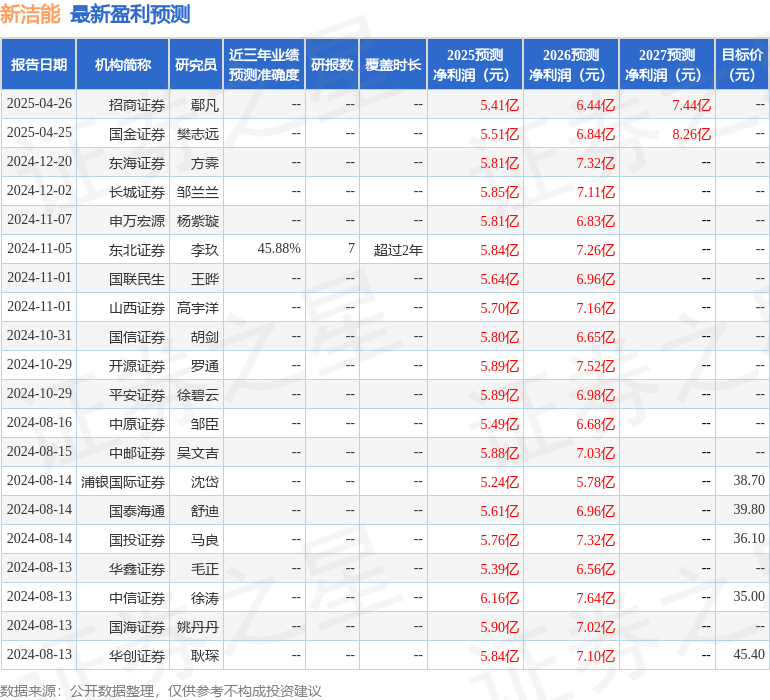Click analyst name 李玖
Screen dimensions: 770x700
point(205,250)
